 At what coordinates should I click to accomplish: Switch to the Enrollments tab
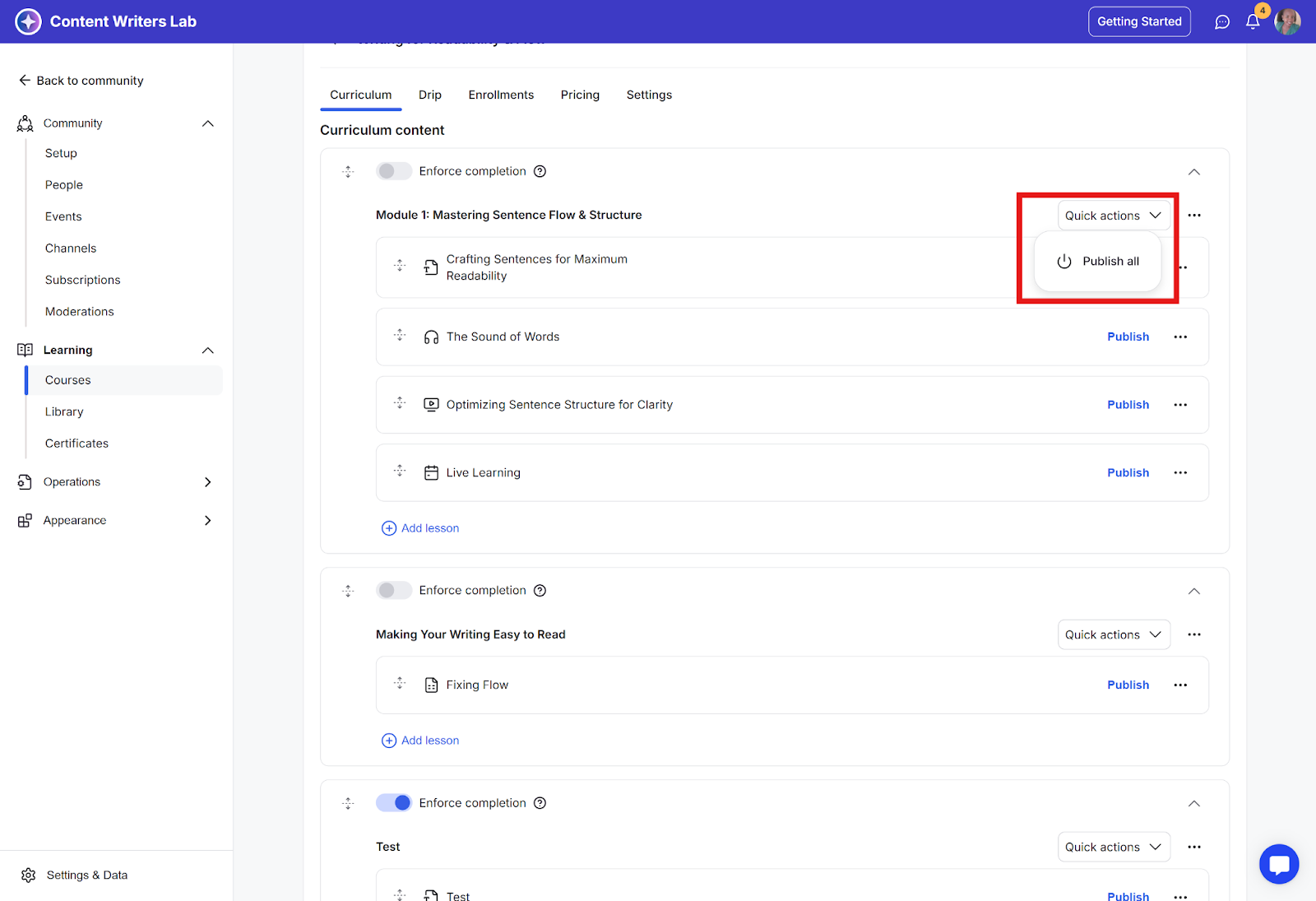(501, 95)
